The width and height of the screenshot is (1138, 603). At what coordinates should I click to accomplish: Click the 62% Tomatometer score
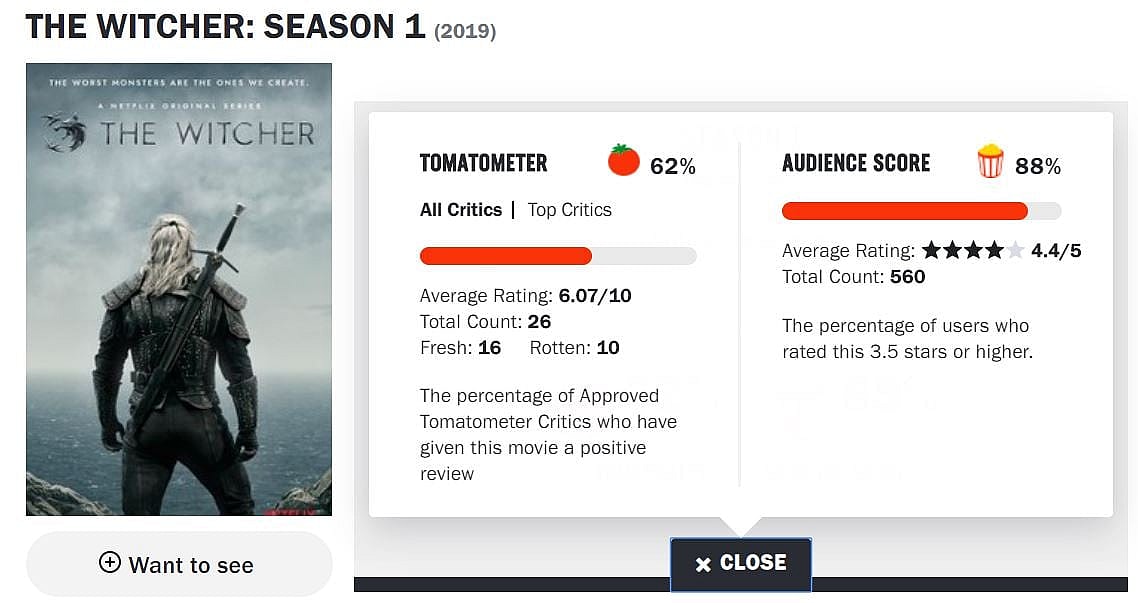coord(672,166)
